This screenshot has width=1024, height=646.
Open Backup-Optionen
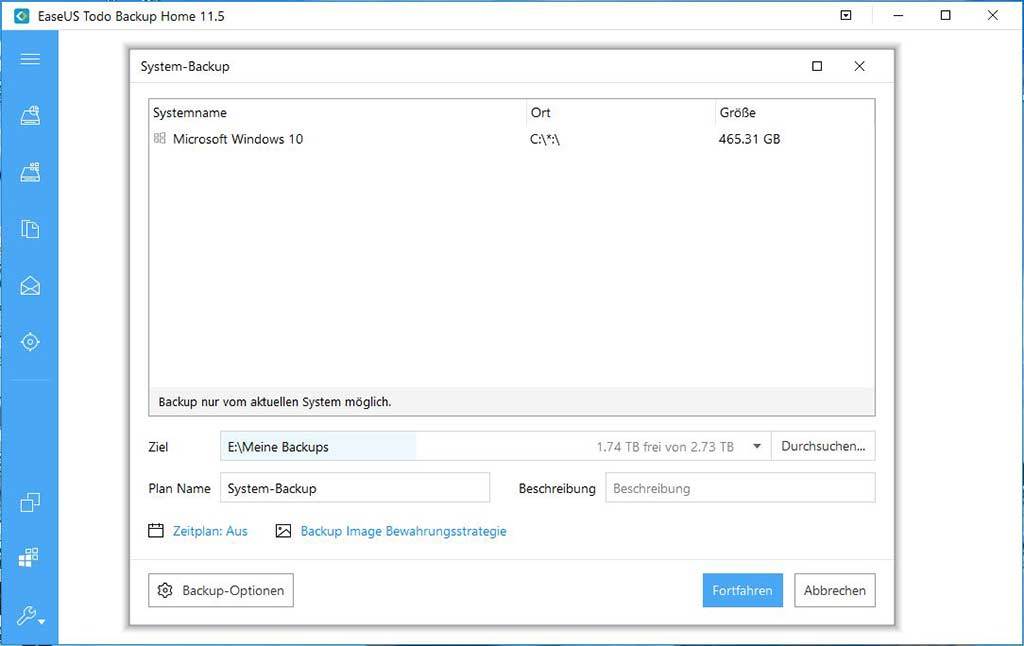[x=221, y=590]
